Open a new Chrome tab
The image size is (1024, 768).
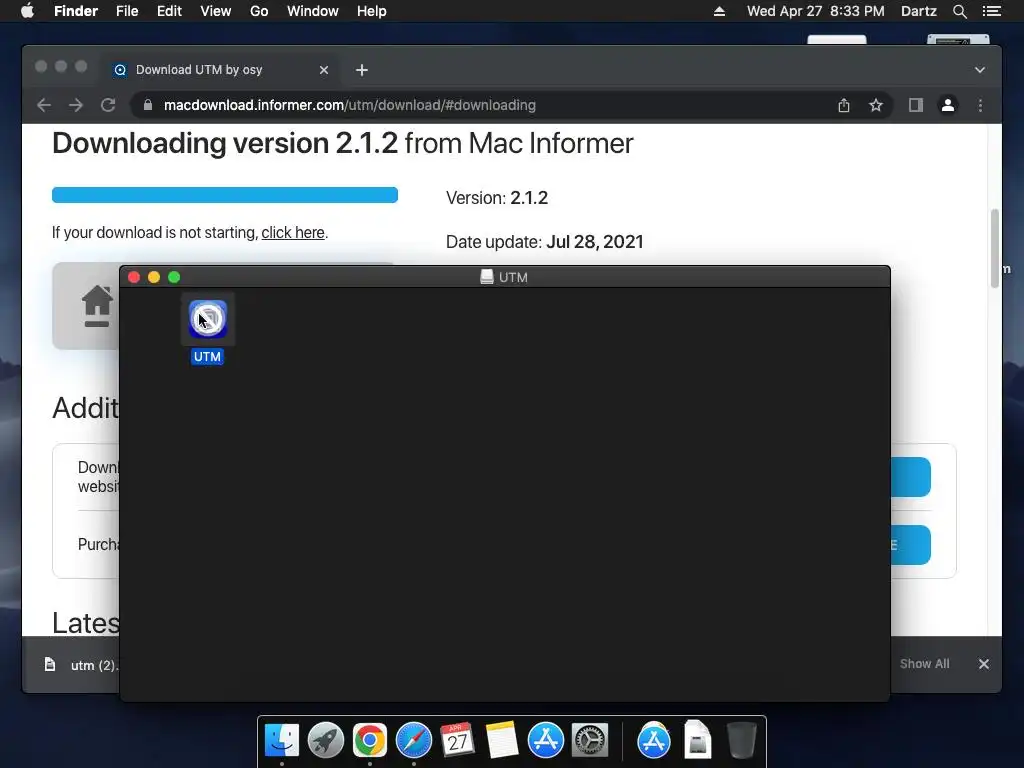pyautogui.click(x=362, y=70)
